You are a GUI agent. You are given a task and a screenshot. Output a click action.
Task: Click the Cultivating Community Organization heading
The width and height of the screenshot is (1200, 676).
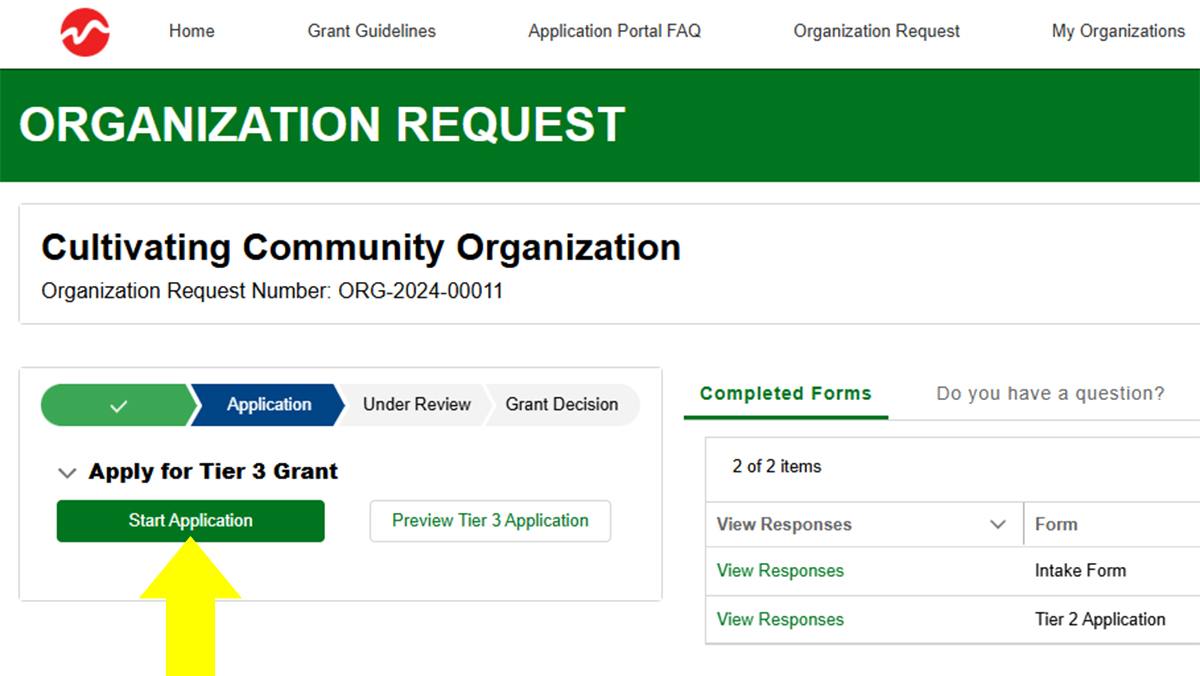click(361, 247)
